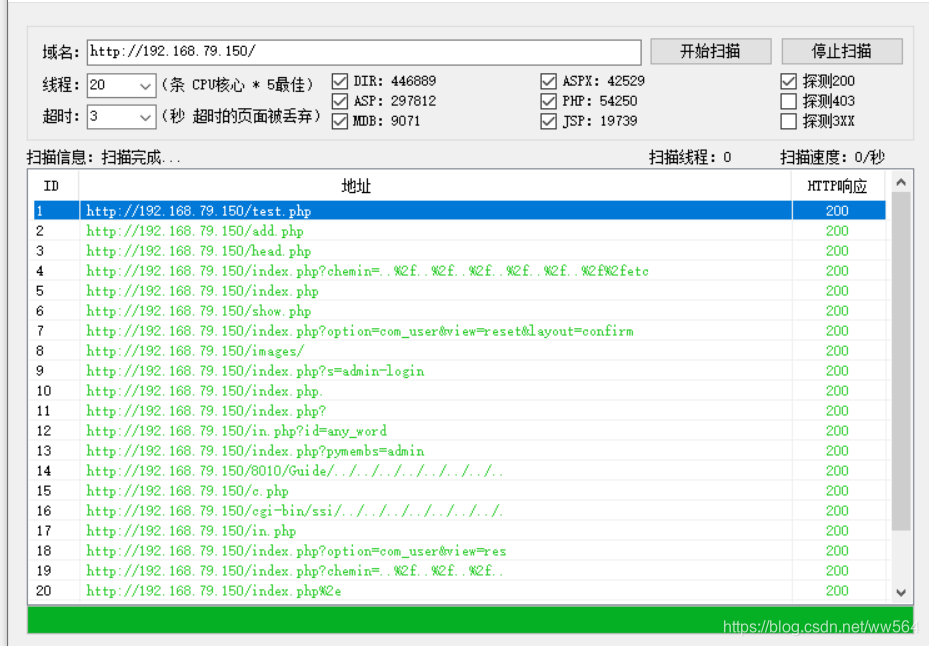Screen dimensions: 929x646
Task: Toggle the MDB: 9071 checkbox
Action: (340, 121)
